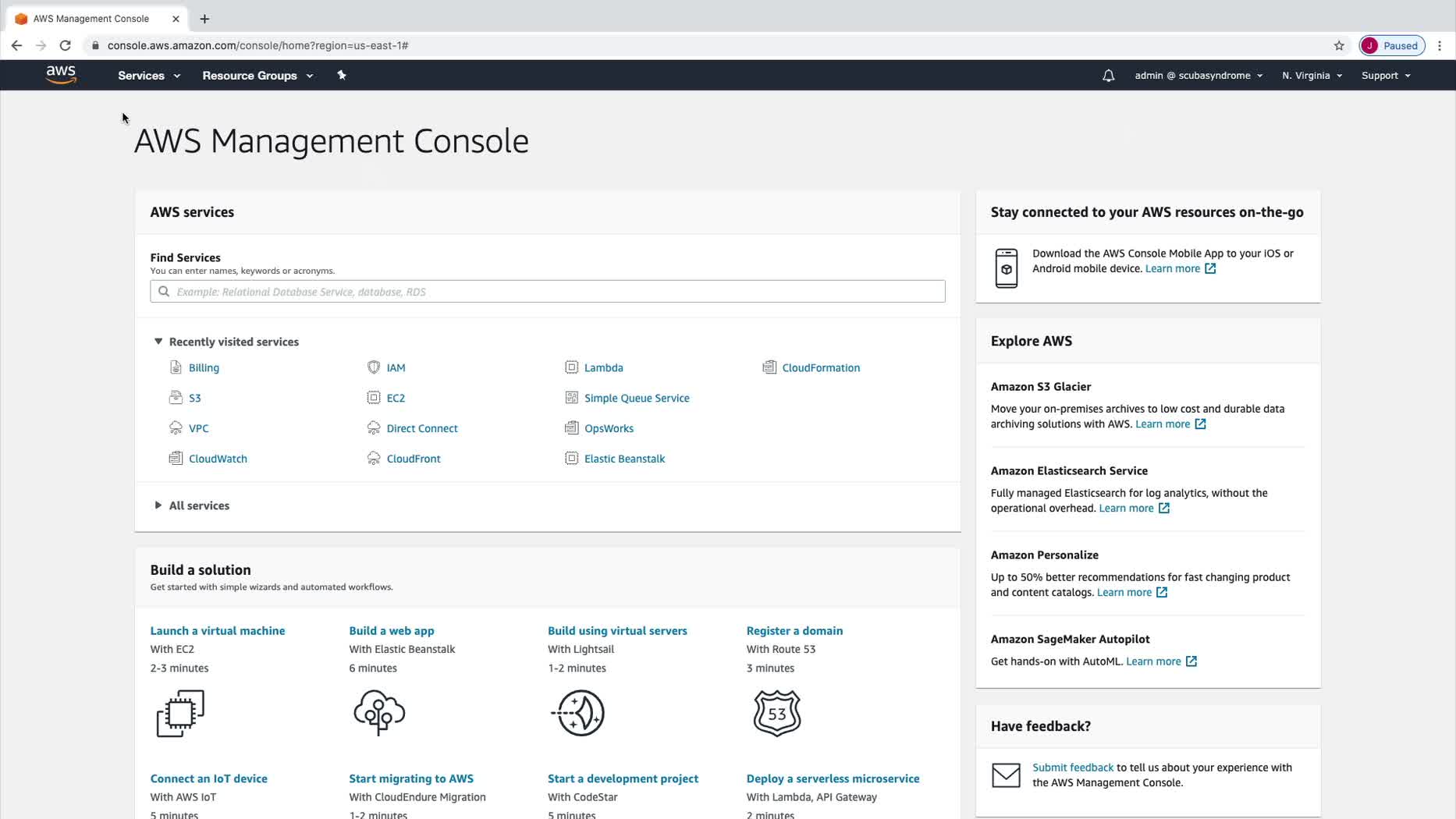Click the Billing service icon
The image size is (1456, 819).
[x=176, y=367]
